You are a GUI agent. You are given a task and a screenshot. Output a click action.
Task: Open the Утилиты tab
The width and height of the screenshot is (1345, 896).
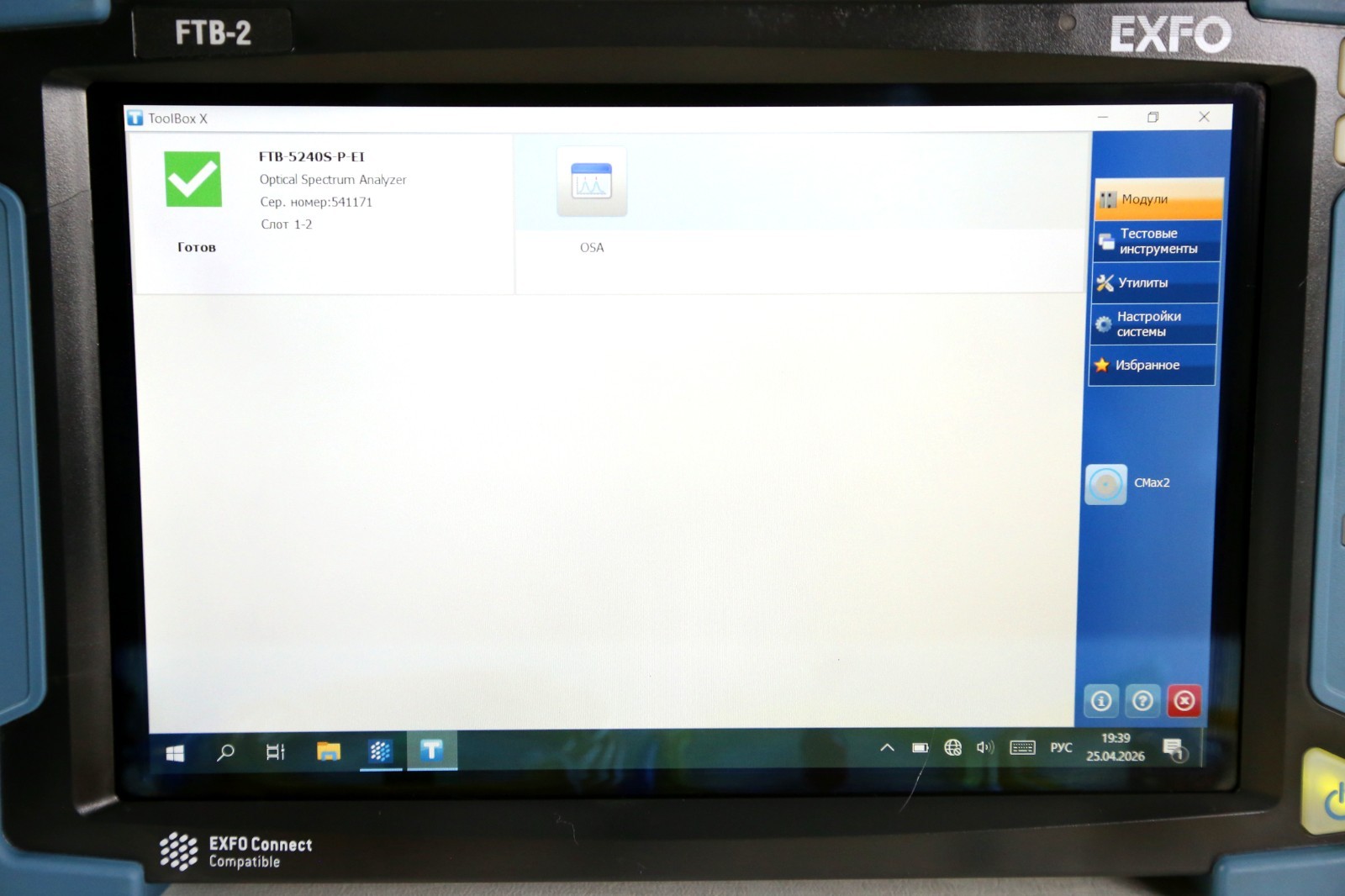1155,282
